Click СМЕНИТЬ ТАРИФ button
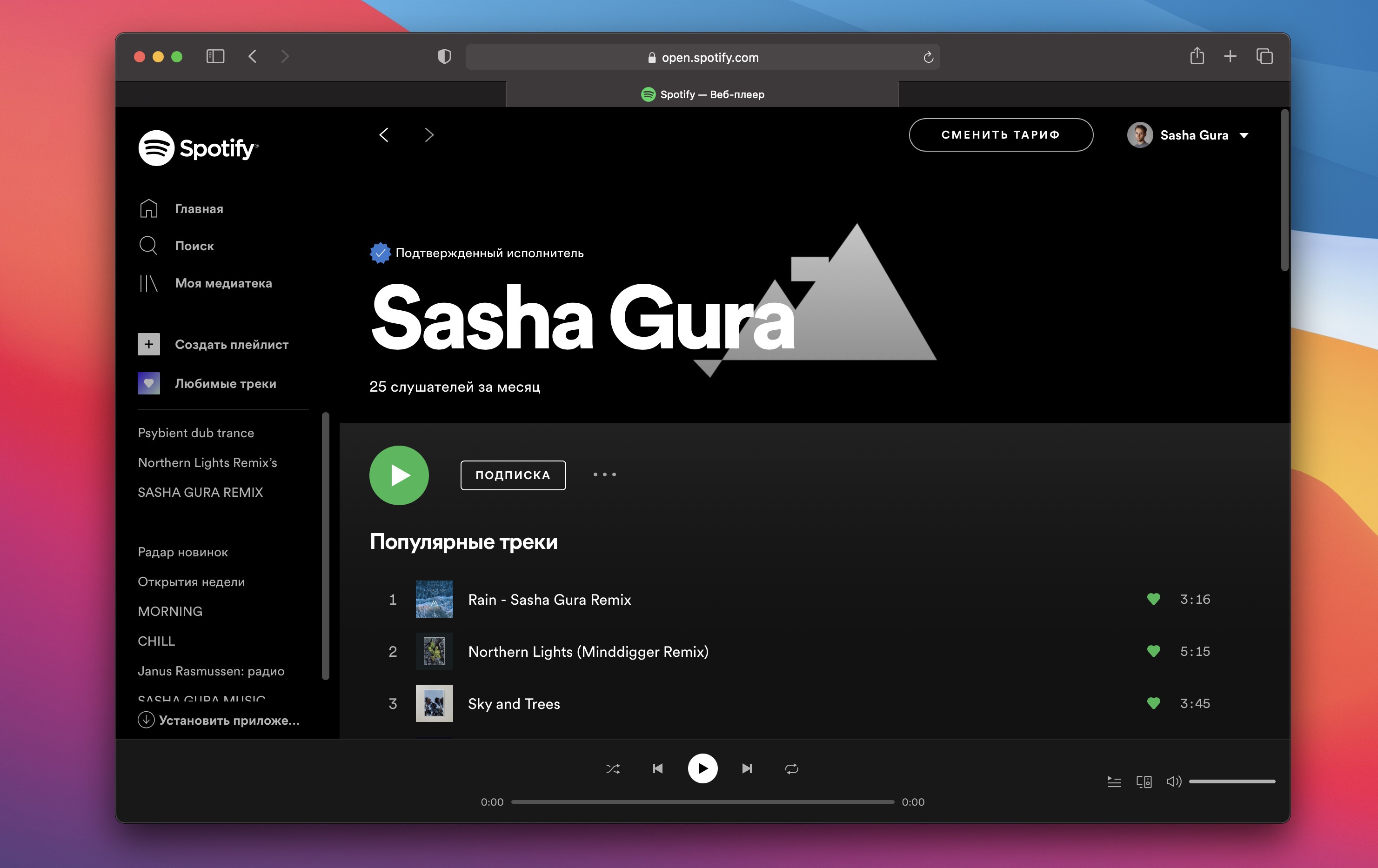Screen dimensions: 1378x868 tap(1001, 135)
